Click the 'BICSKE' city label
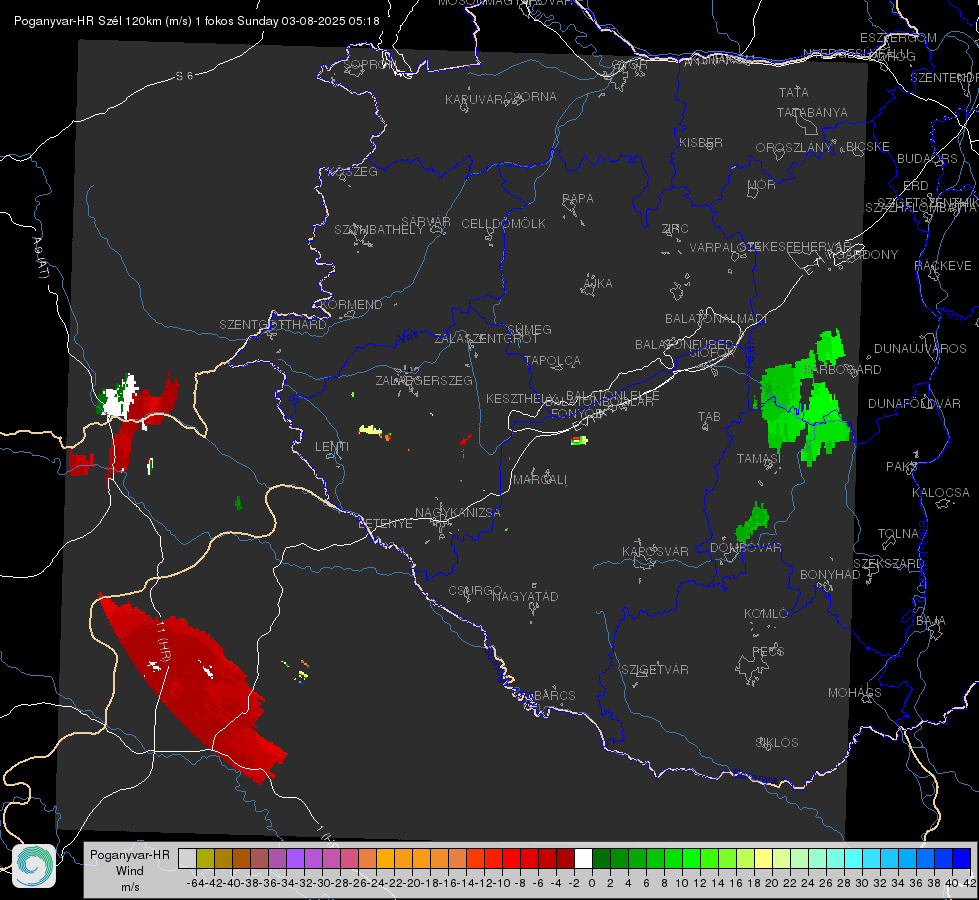Image resolution: width=979 pixels, height=900 pixels. point(868,147)
